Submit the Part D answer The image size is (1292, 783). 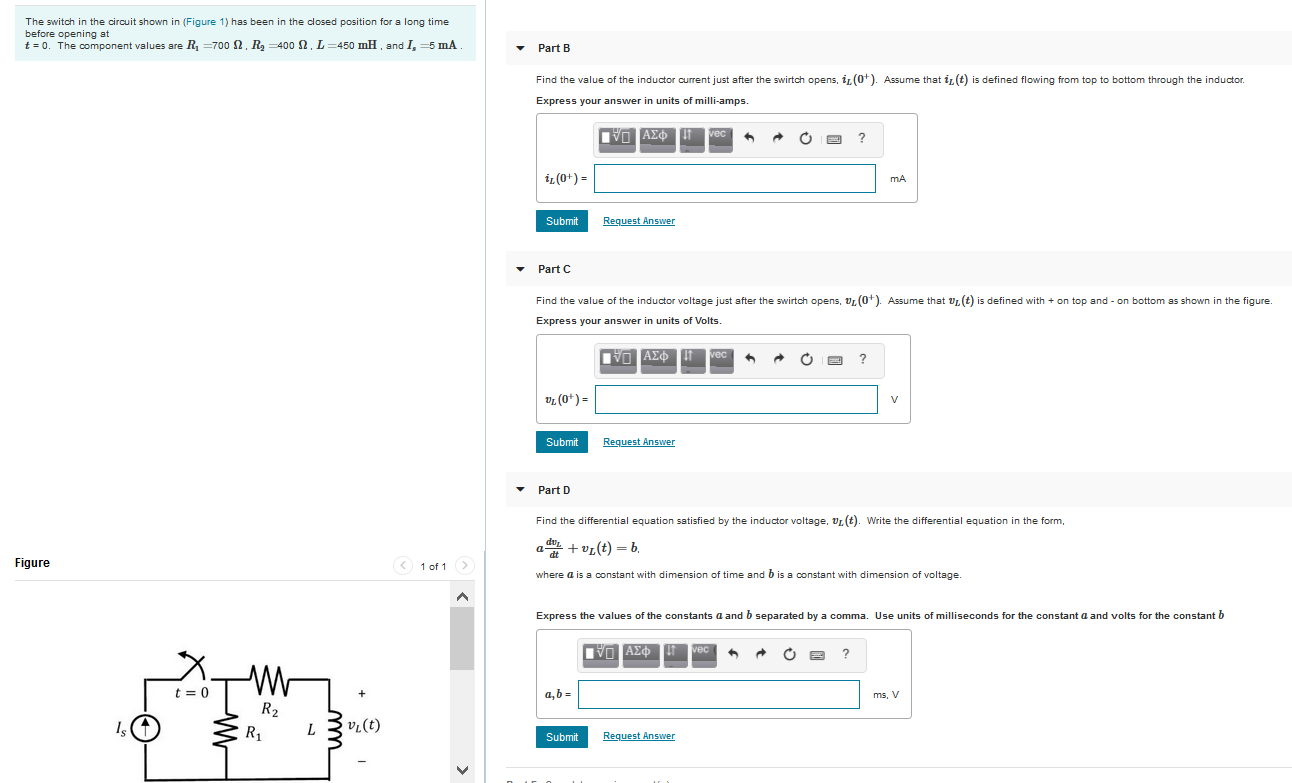click(x=562, y=737)
